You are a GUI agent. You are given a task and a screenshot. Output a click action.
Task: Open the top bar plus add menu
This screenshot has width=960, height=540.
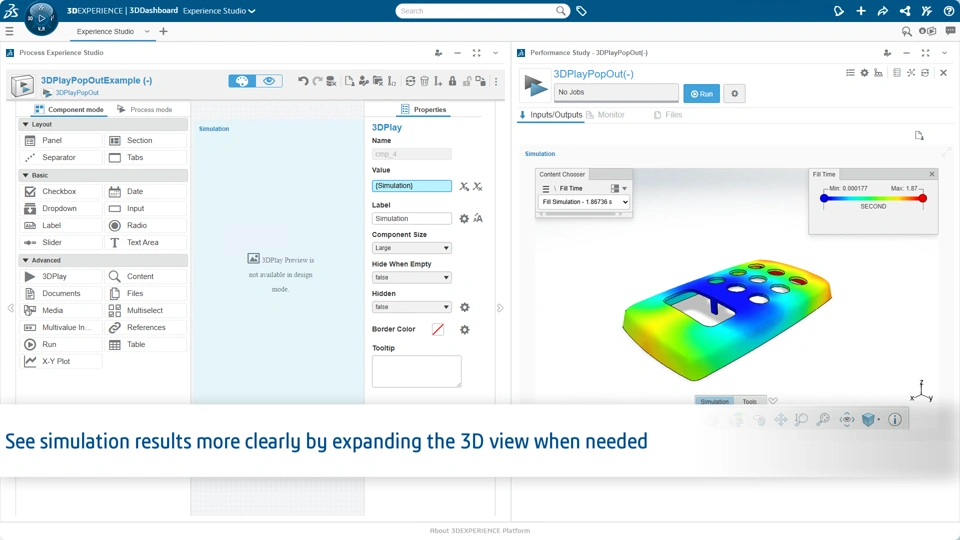pos(861,11)
